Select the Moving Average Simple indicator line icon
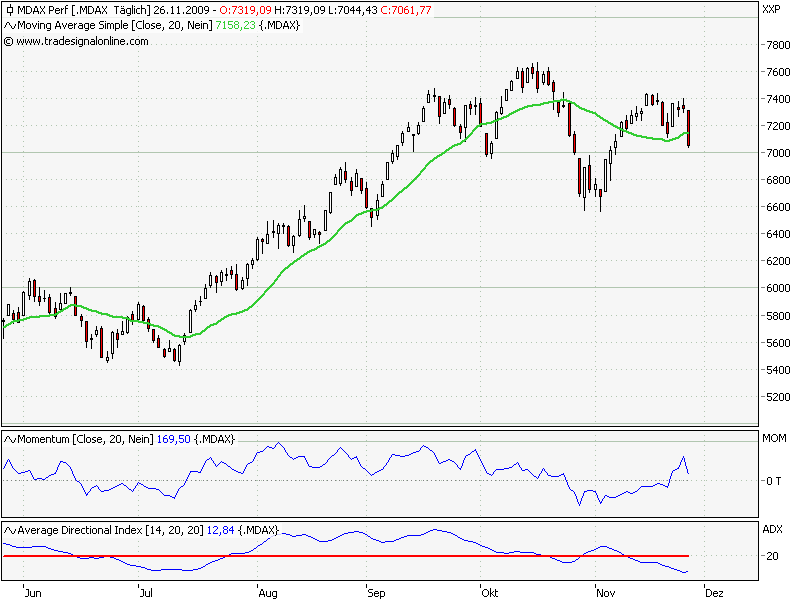800x600 pixels. (x=8, y=26)
